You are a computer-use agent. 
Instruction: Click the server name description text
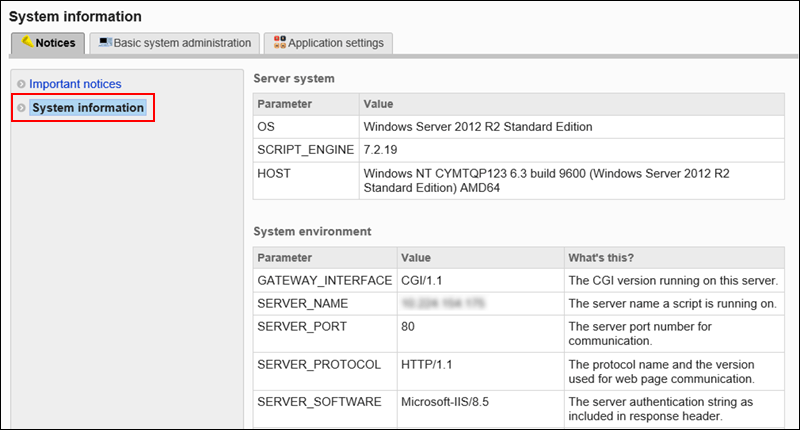[672, 303]
